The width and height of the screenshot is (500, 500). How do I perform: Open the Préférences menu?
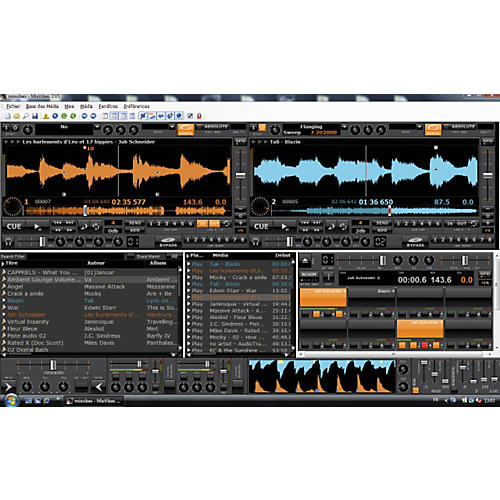[137, 106]
